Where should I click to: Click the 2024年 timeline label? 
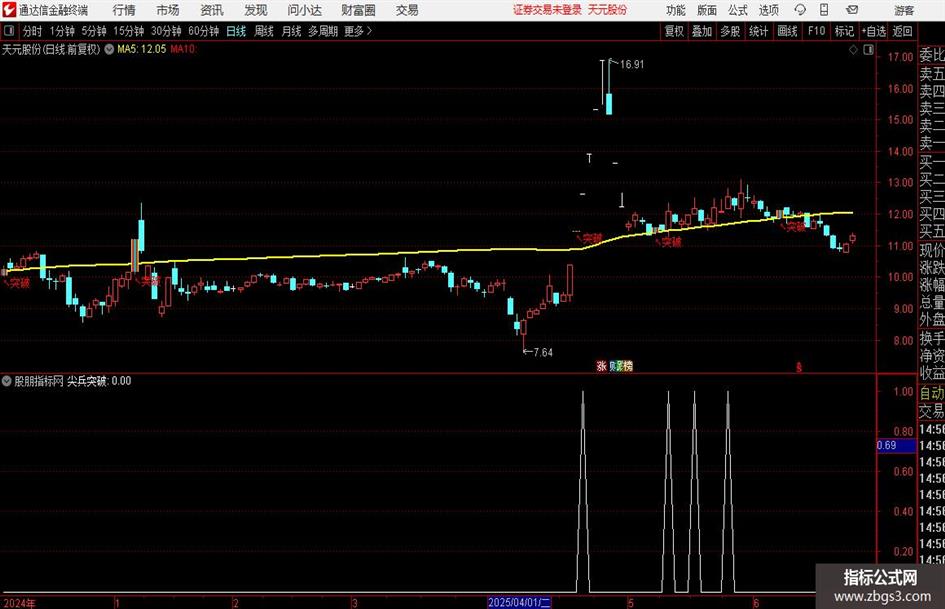pyautogui.click(x=19, y=603)
